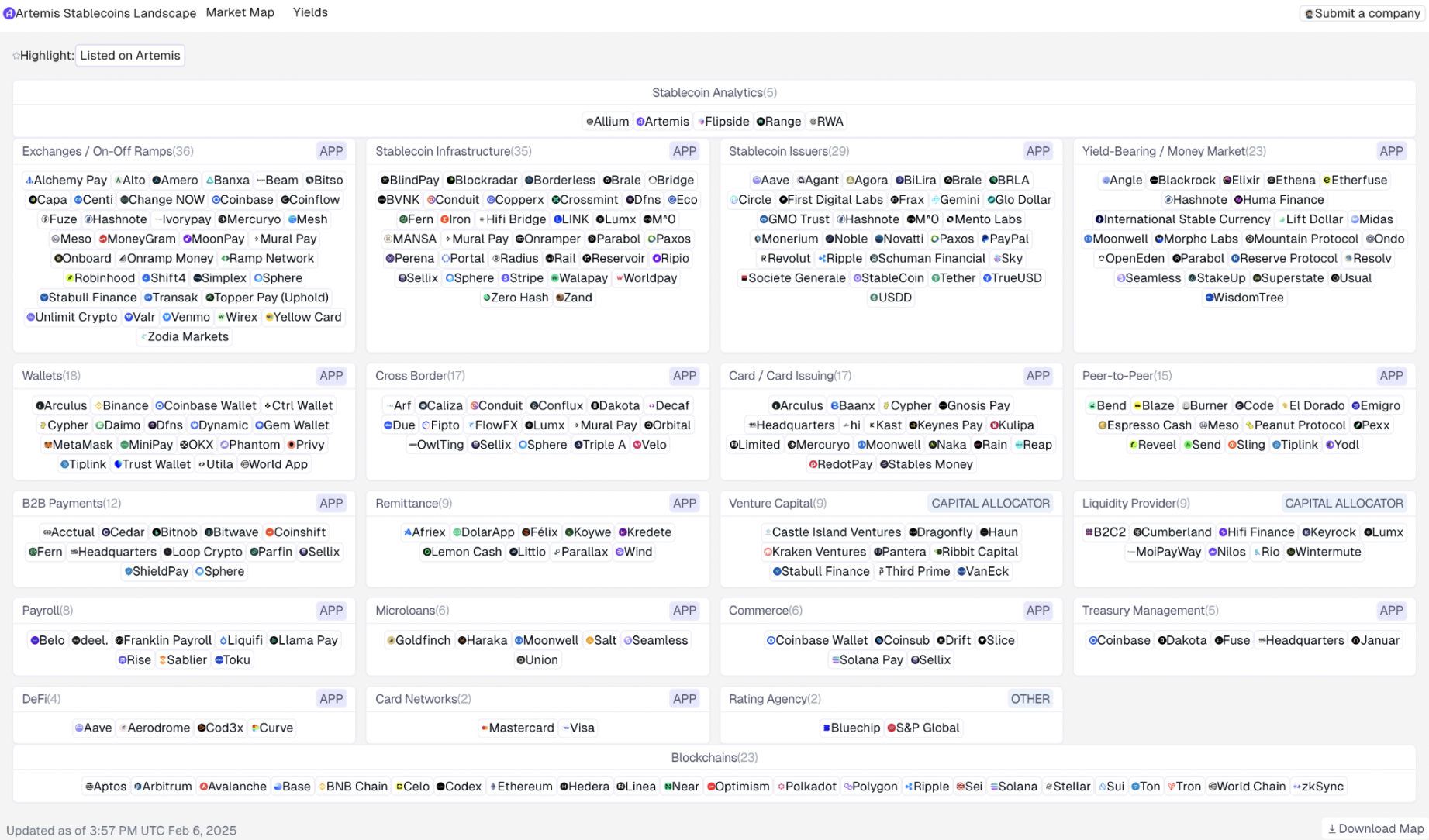The image size is (1429, 840).
Task: Click the Submit a company icon
Action: pyautogui.click(x=1309, y=14)
